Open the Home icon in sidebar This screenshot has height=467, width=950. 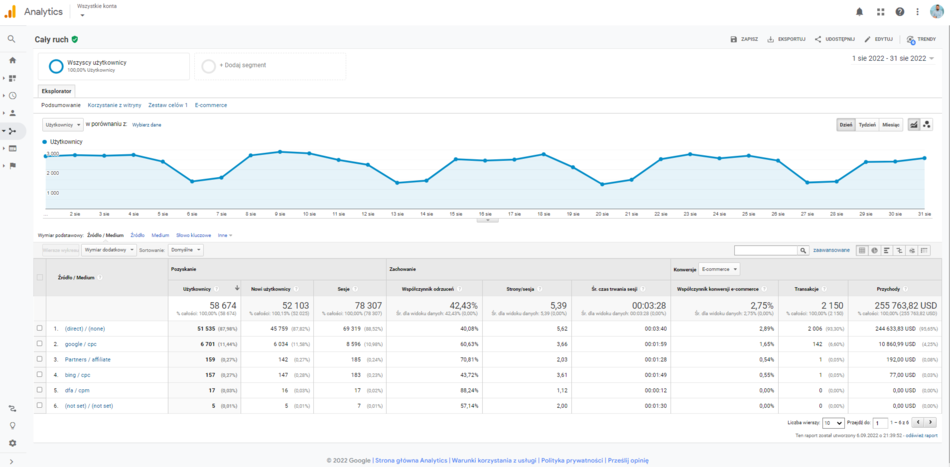[12, 60]
